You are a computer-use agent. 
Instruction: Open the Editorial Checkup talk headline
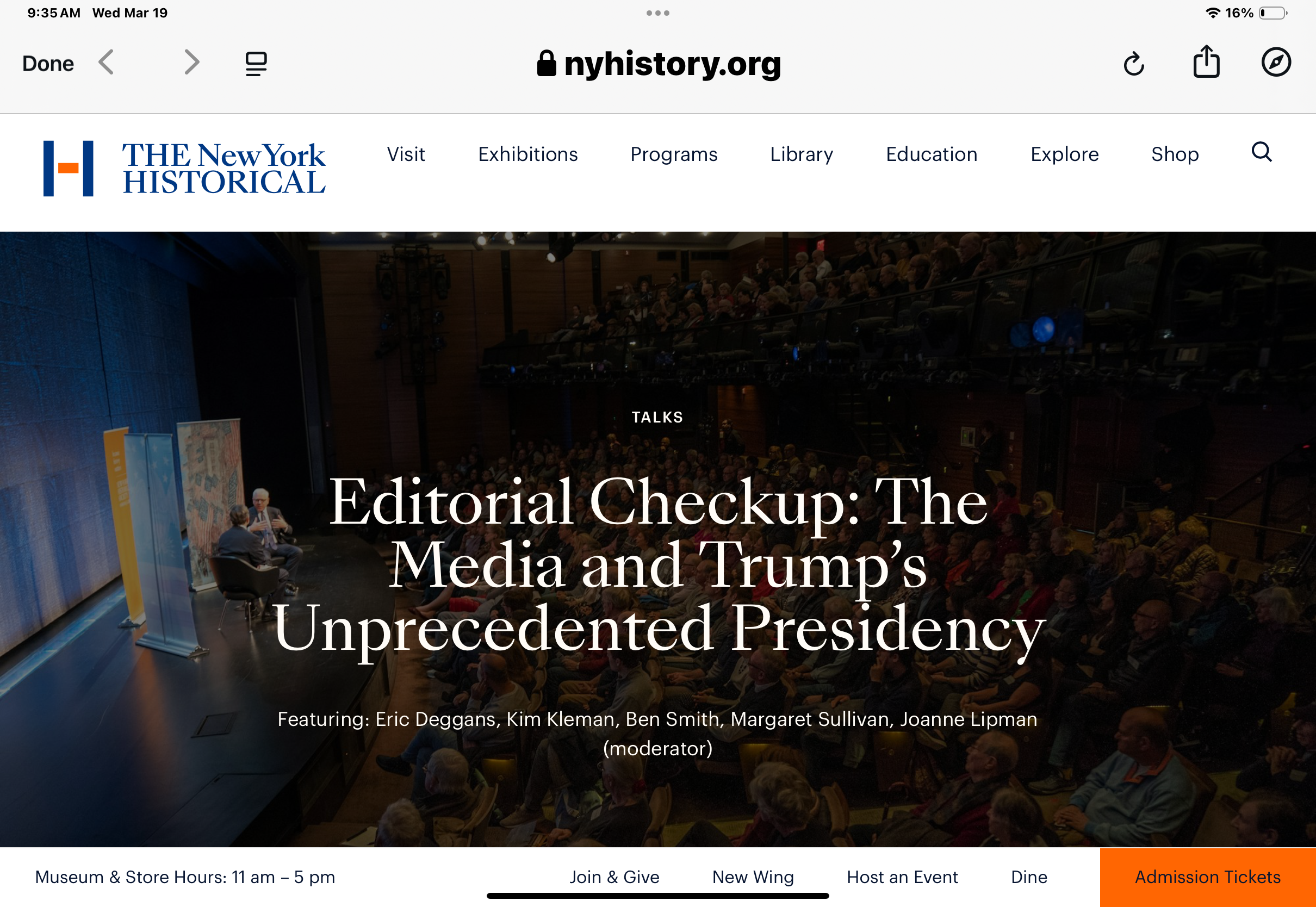(658, 566)
